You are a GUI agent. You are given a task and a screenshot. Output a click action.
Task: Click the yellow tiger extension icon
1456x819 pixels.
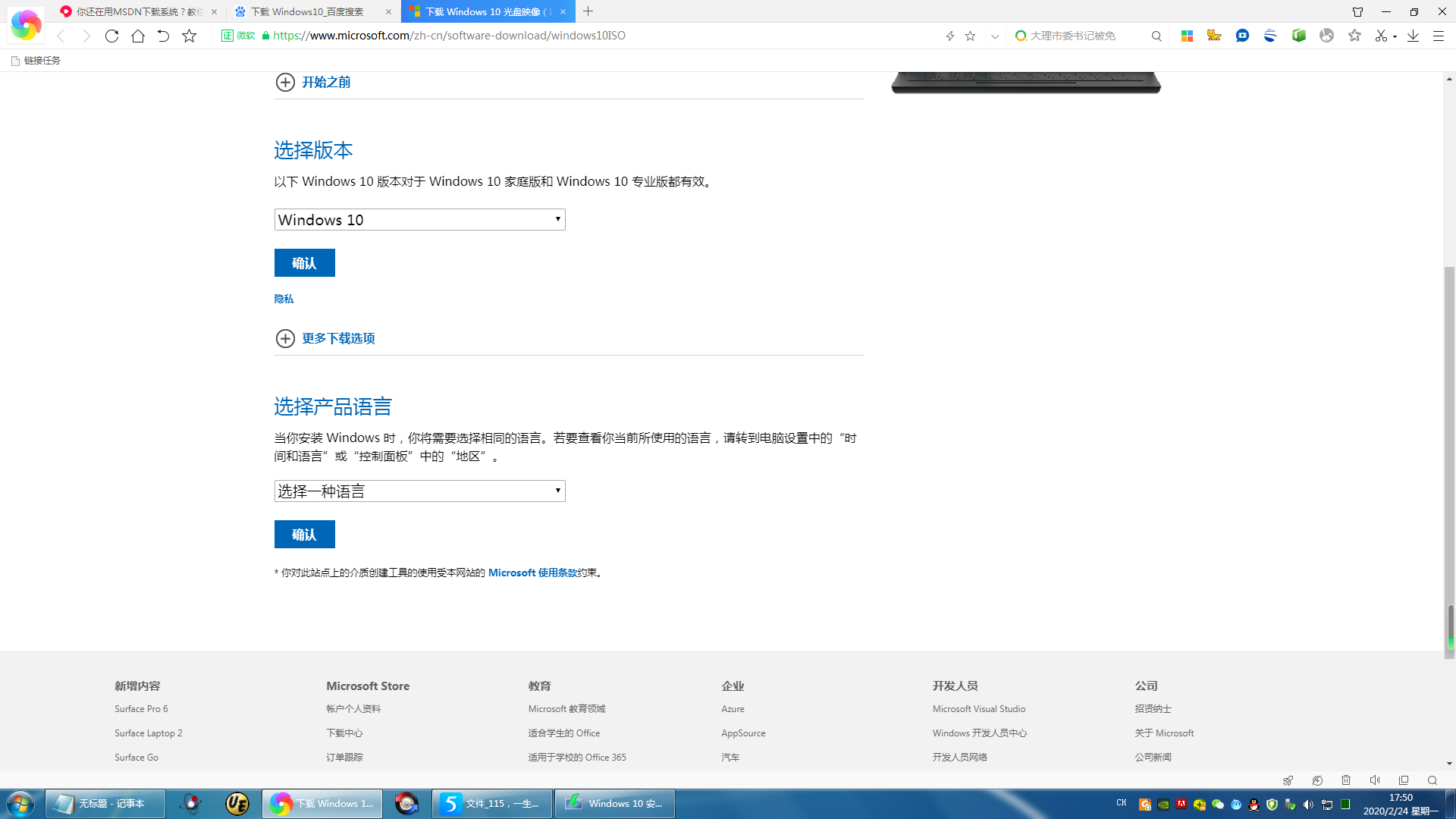pyautogui.click(x=1214, y=36)
